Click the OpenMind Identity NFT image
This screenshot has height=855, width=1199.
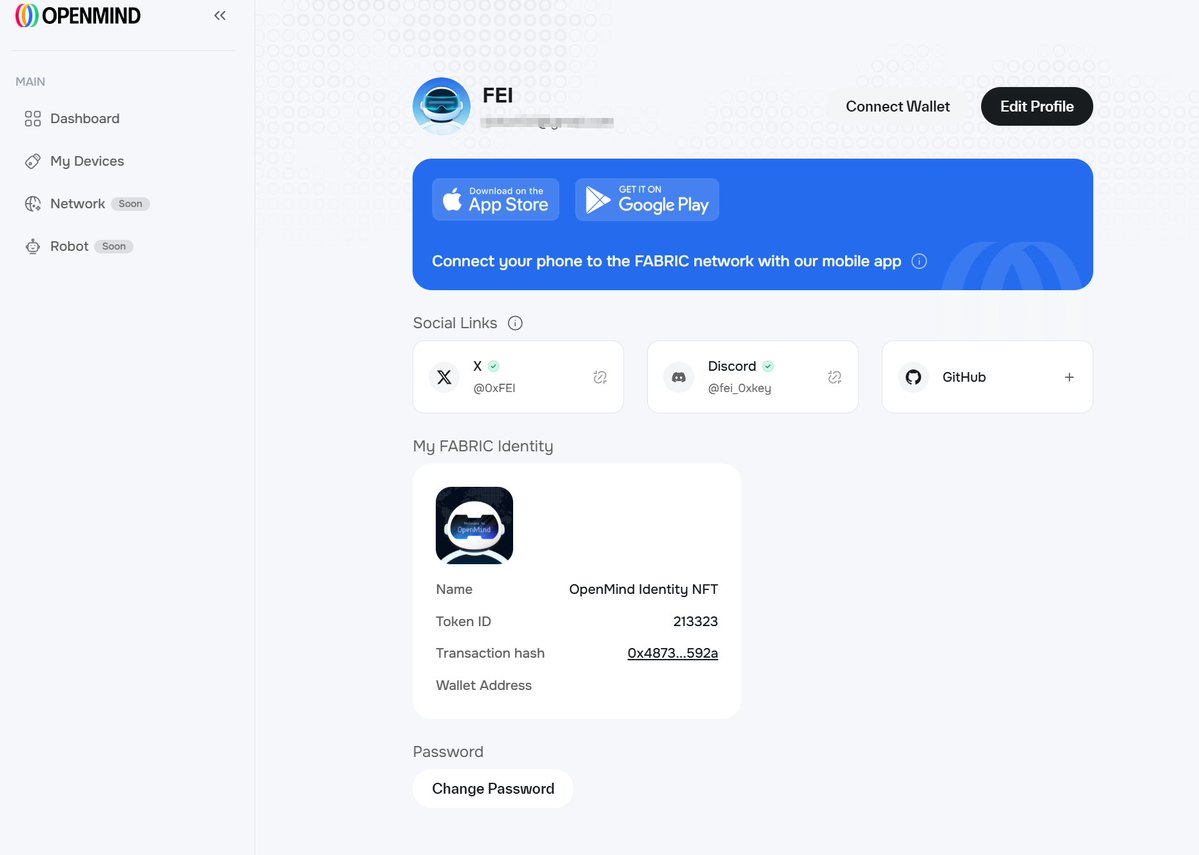tap(474, 525)
